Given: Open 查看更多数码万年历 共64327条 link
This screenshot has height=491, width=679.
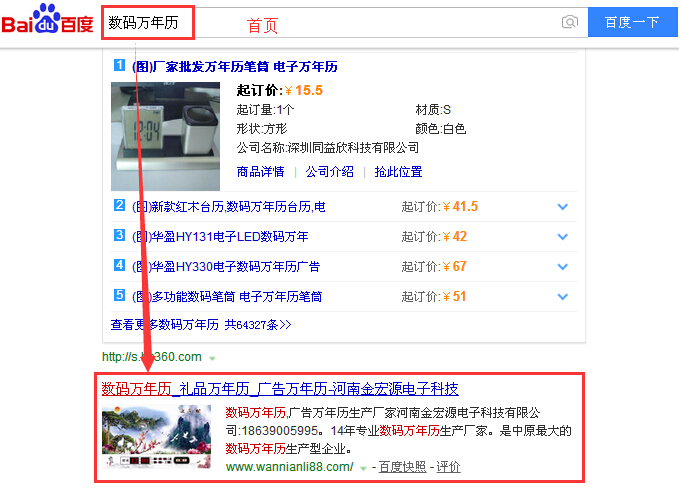Looking at the screenshot, I should point(201,325).
